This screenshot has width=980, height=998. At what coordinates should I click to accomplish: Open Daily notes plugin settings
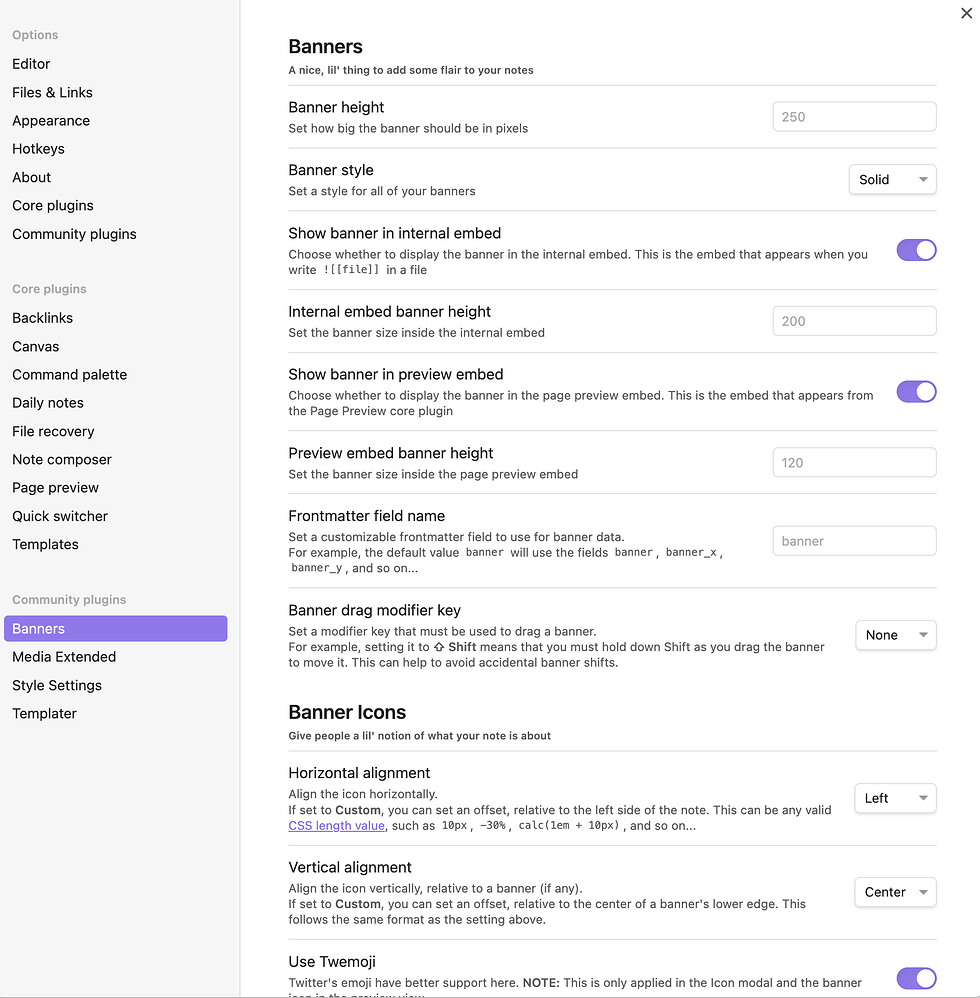tap(47, 402)
